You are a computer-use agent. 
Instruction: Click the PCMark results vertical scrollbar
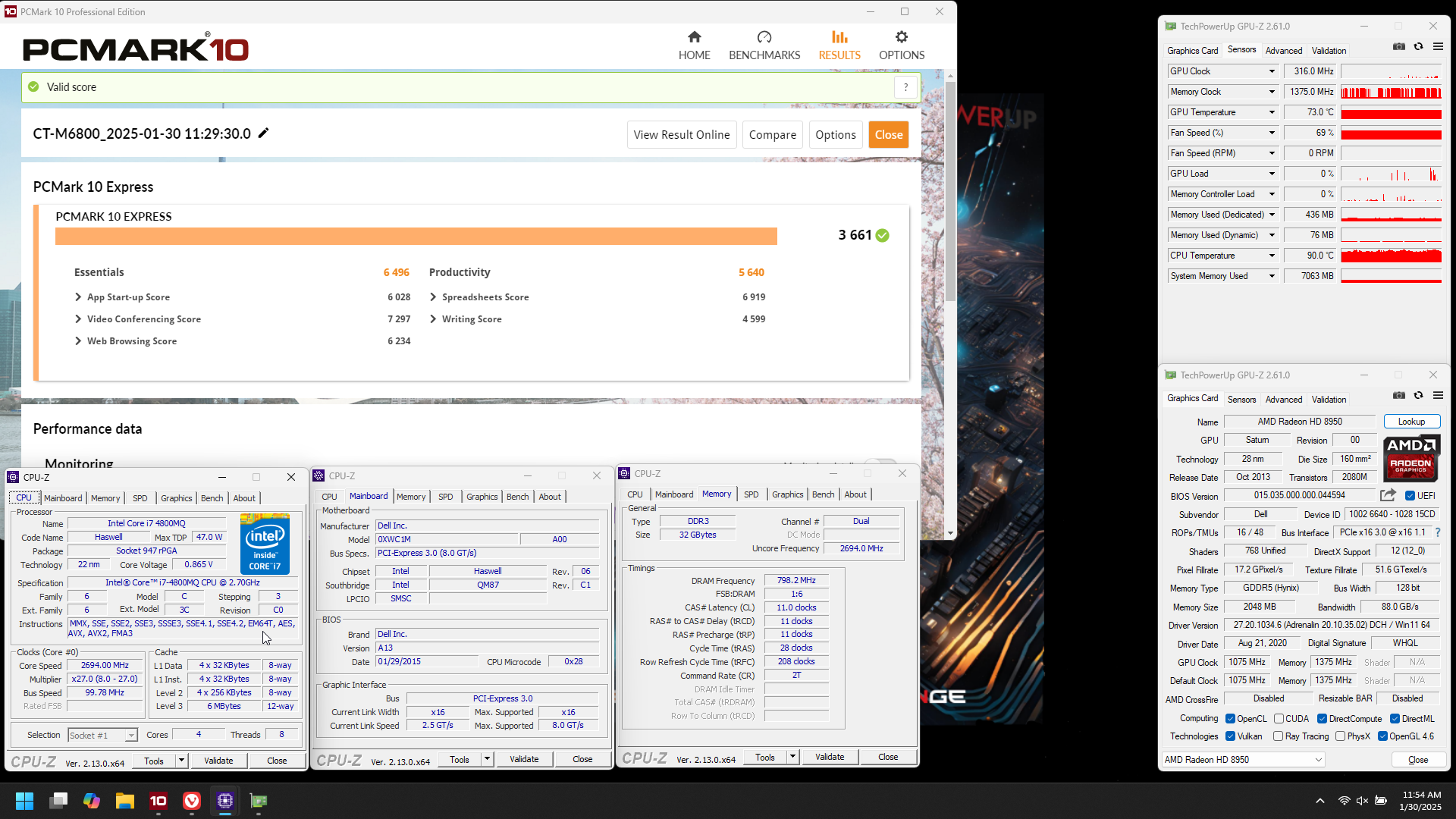point(950,190)
